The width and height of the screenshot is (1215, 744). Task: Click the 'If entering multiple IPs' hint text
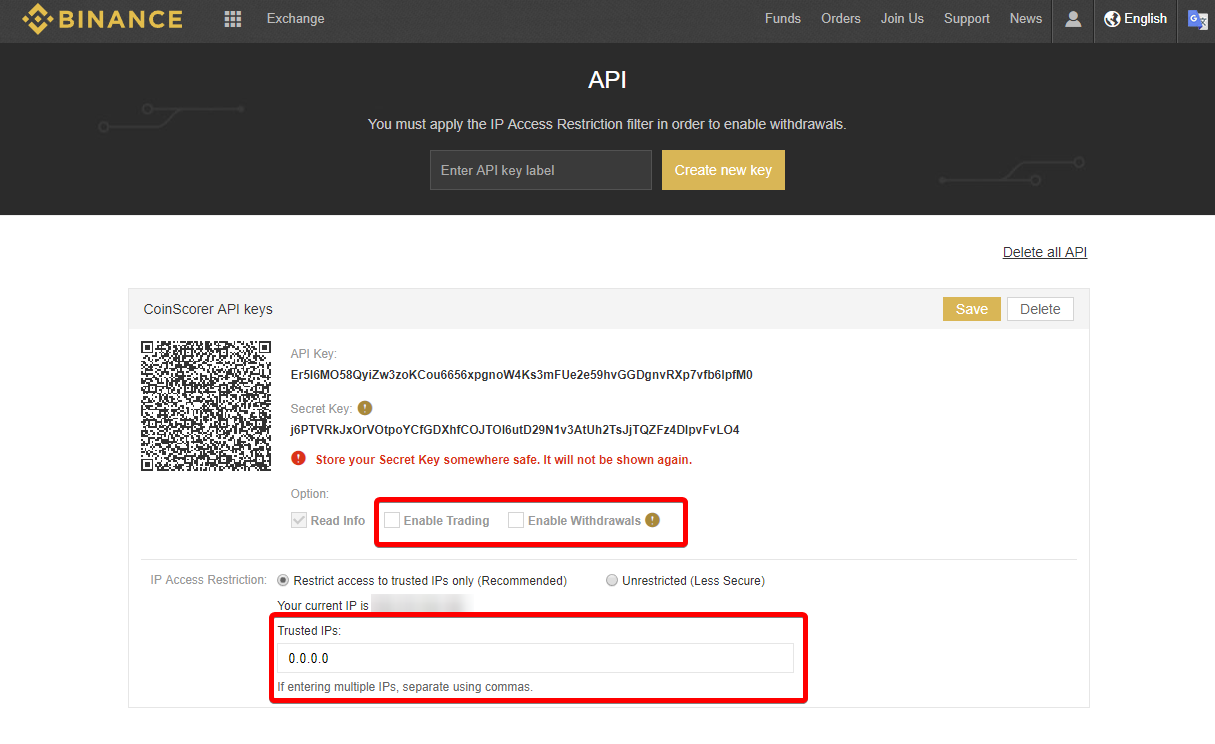tap(405, 687)
